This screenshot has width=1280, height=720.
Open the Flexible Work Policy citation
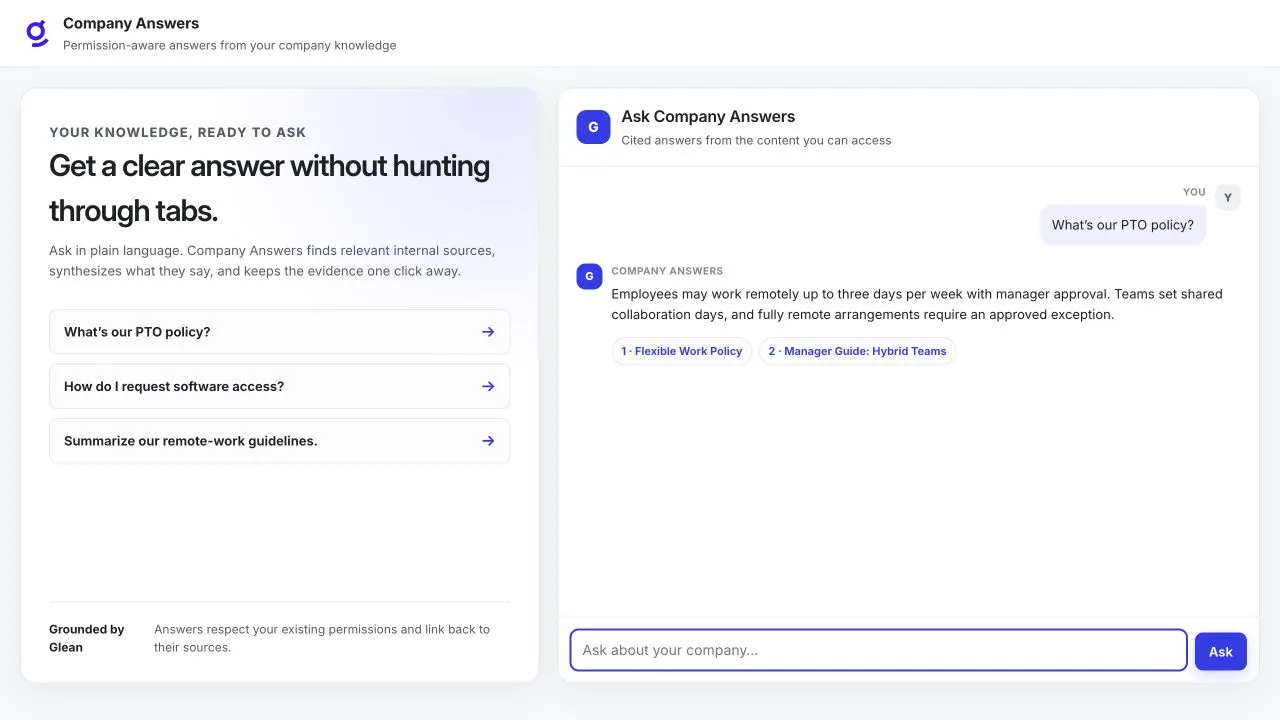[x=682, y=351]
